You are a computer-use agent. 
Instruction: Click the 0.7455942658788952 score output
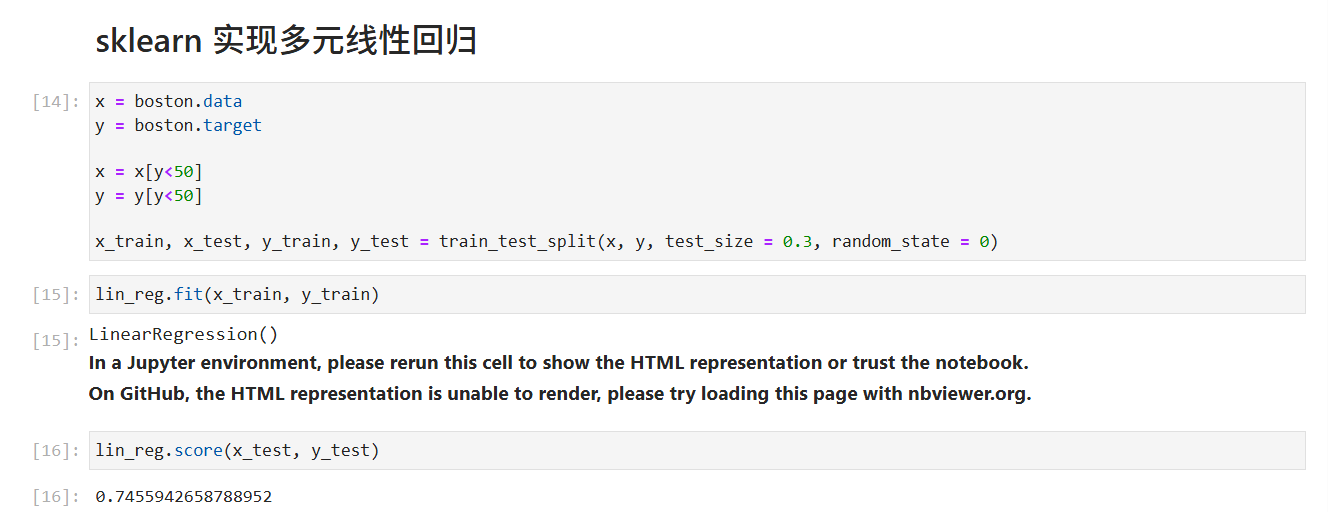coord(184,496)
